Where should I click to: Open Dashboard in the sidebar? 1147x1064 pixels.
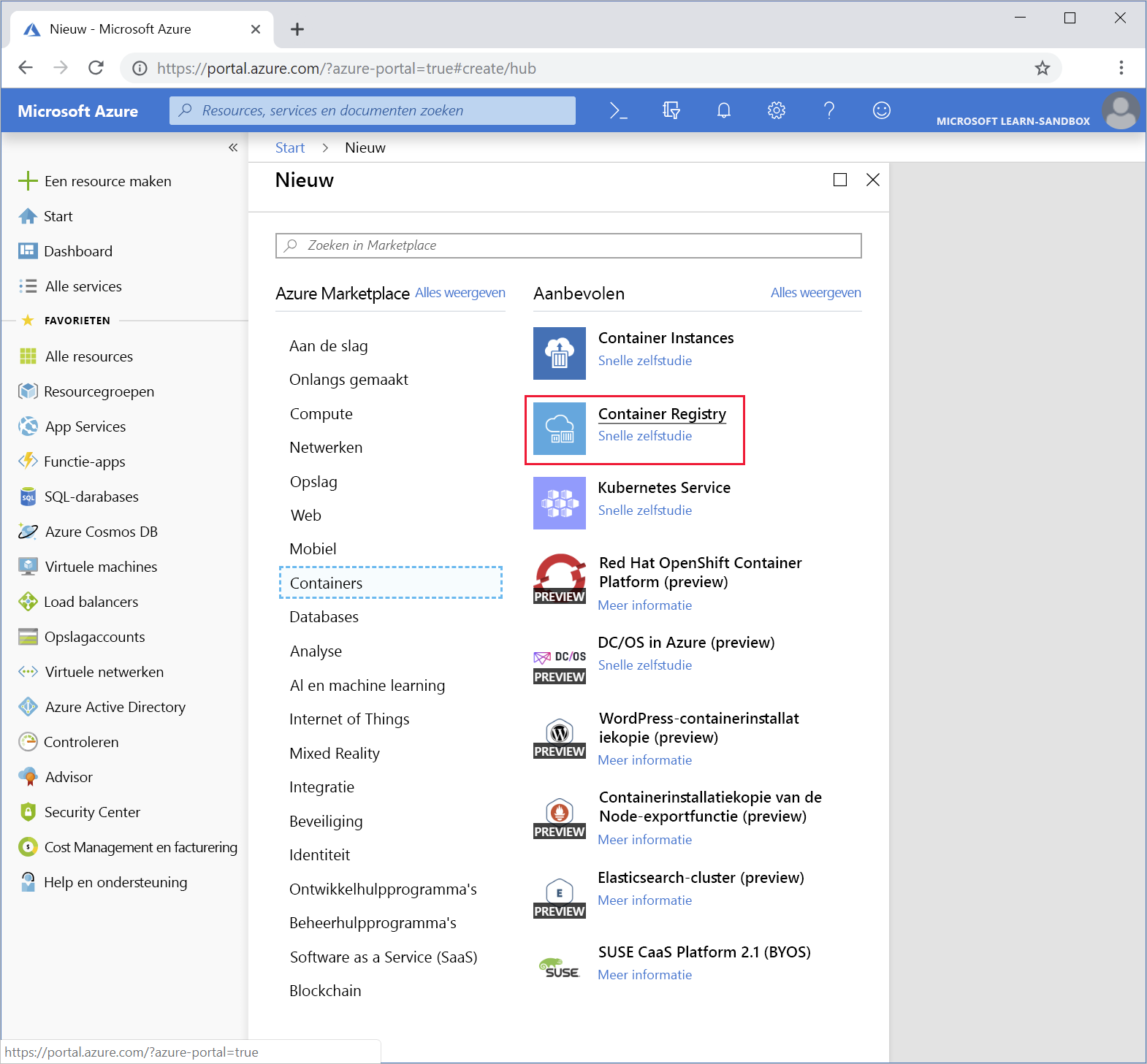[65, 251]
